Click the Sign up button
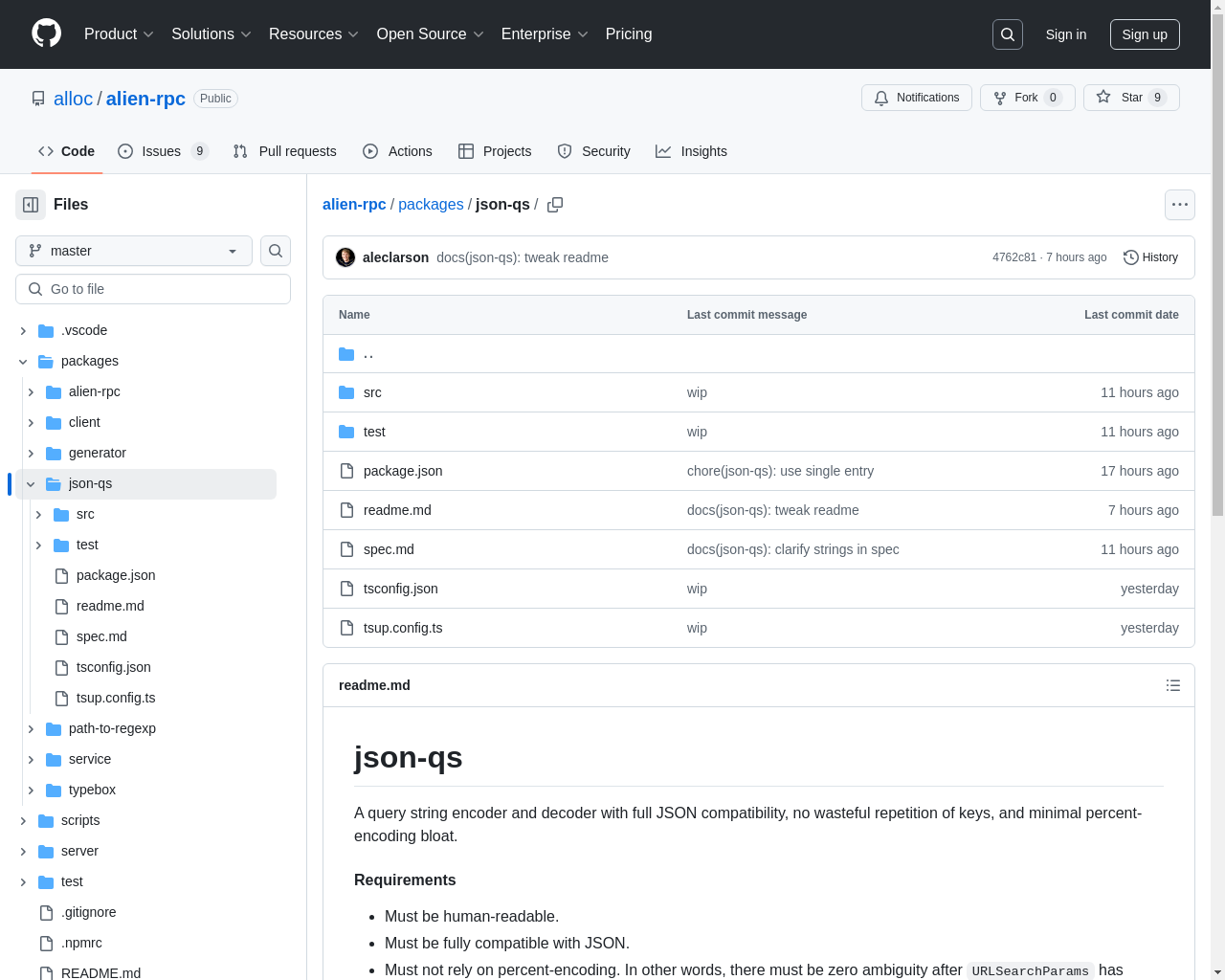The width and height of the screenshot is (1225, 980). pyautogui.click(x=1145, y=34)
